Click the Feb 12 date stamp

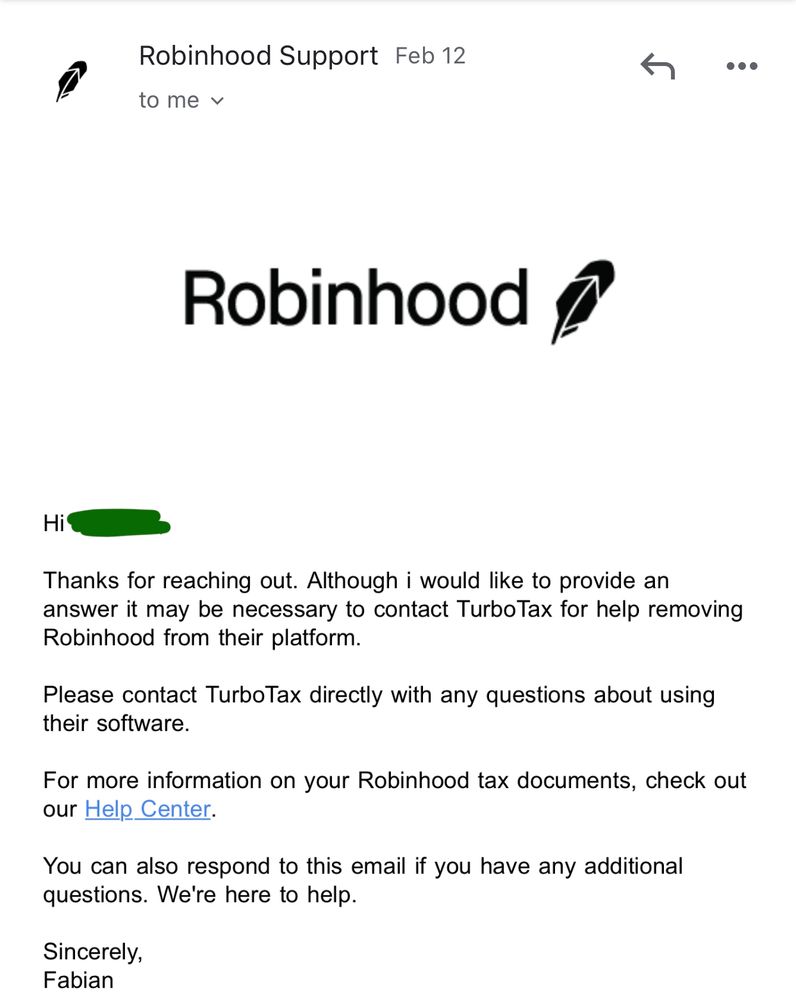click(430, 55)
